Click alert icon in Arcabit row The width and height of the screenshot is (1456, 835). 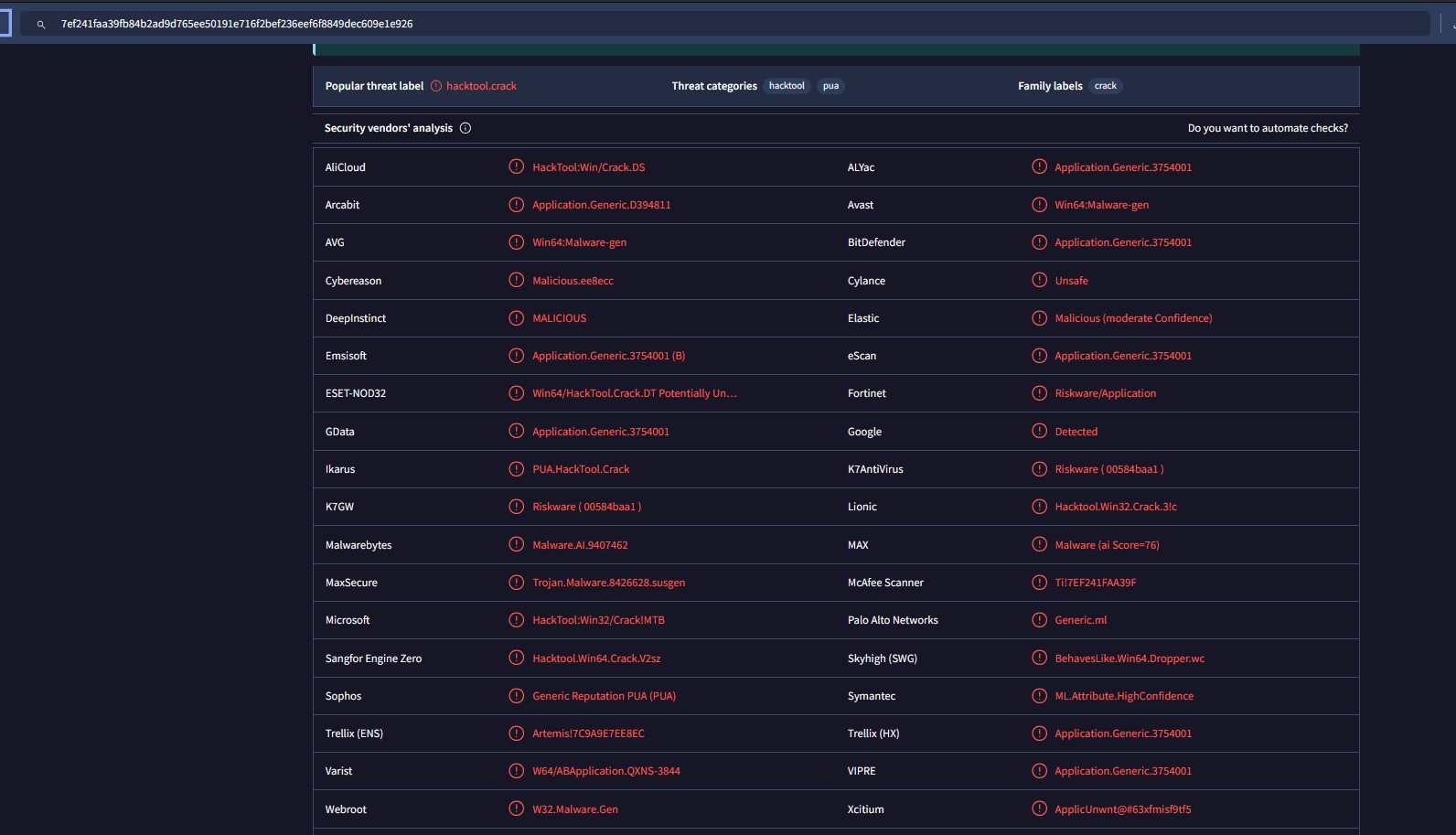[x=517, y=205]
